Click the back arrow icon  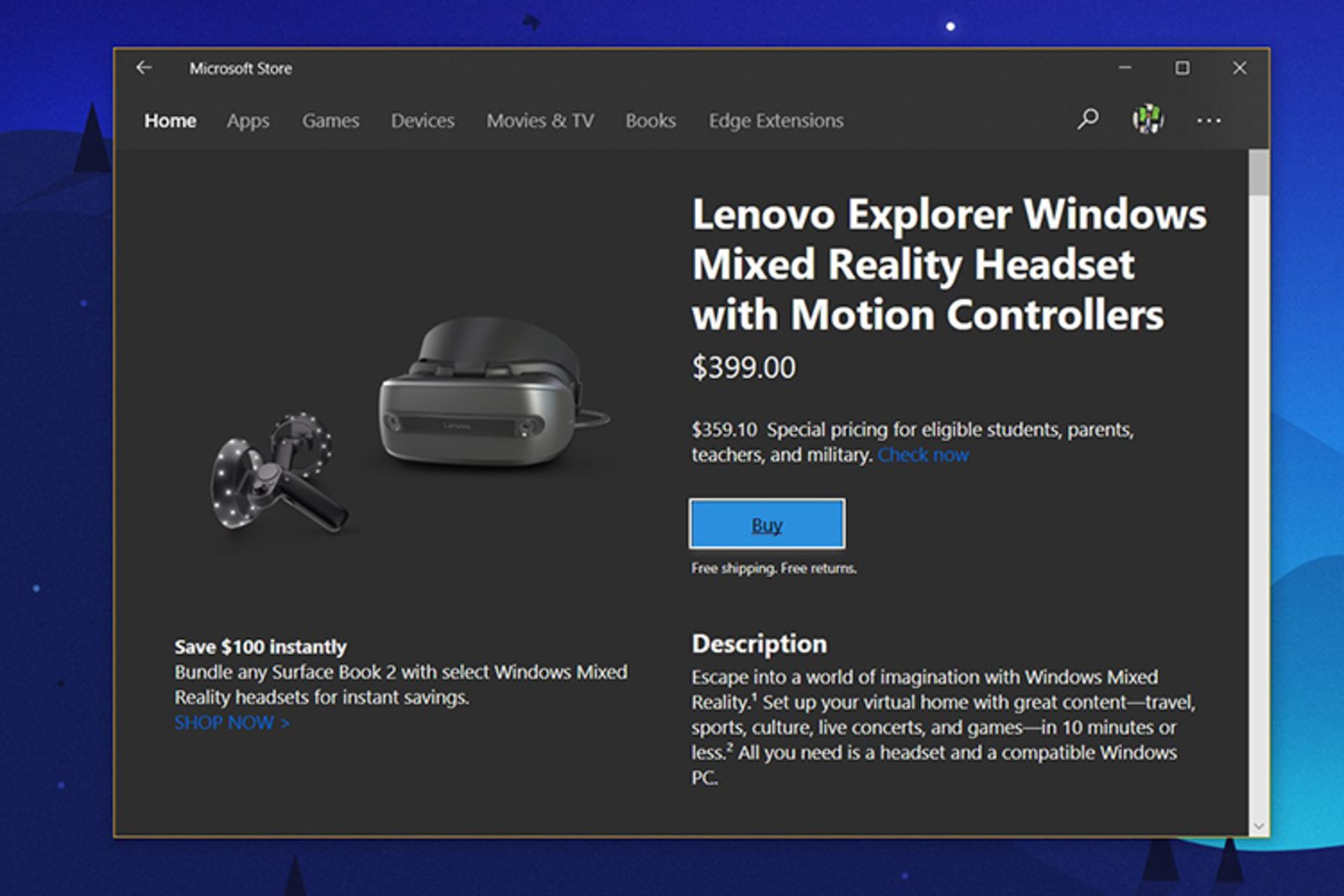click(x=144, y=68)
